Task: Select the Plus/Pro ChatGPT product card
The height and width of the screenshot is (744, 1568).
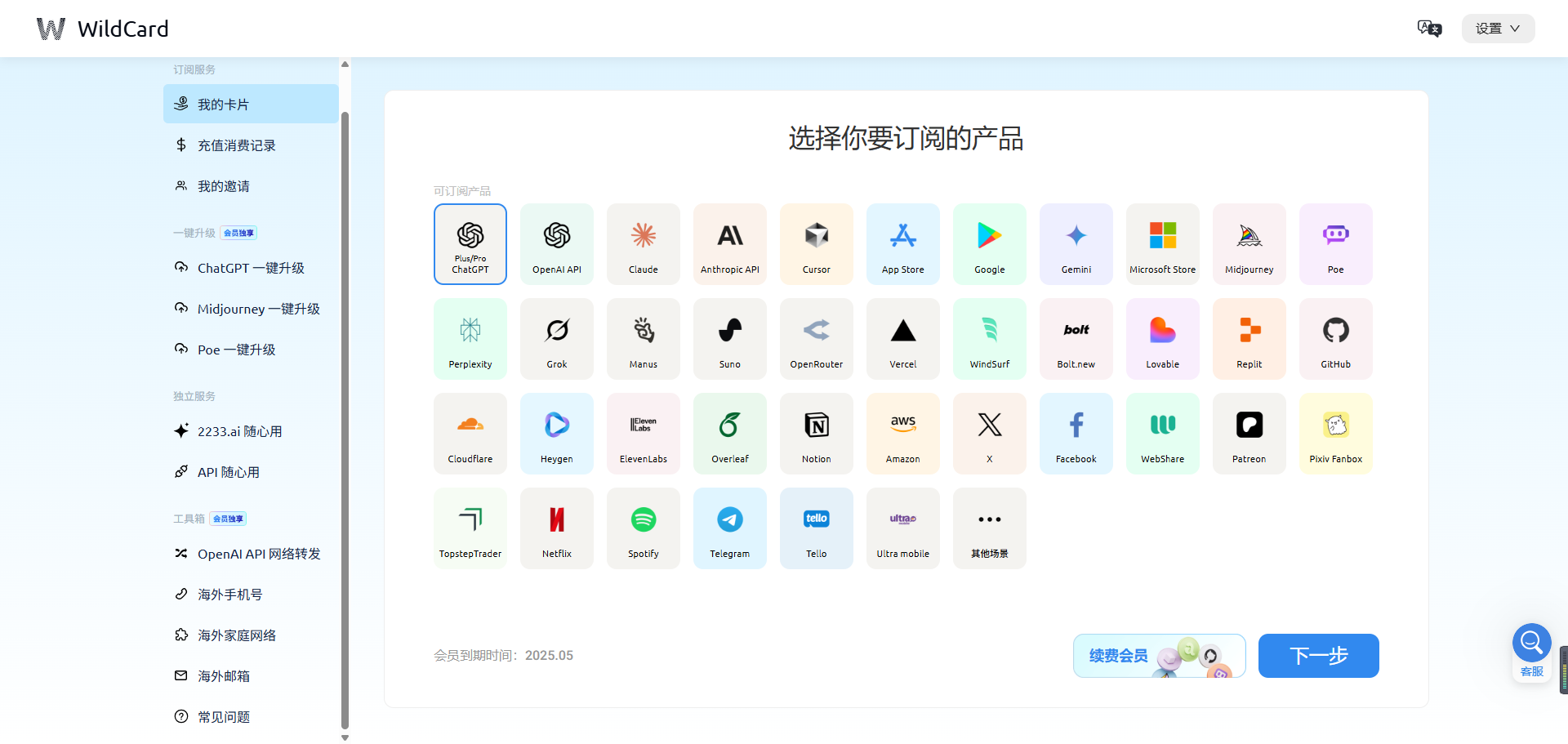Action: 470,244
